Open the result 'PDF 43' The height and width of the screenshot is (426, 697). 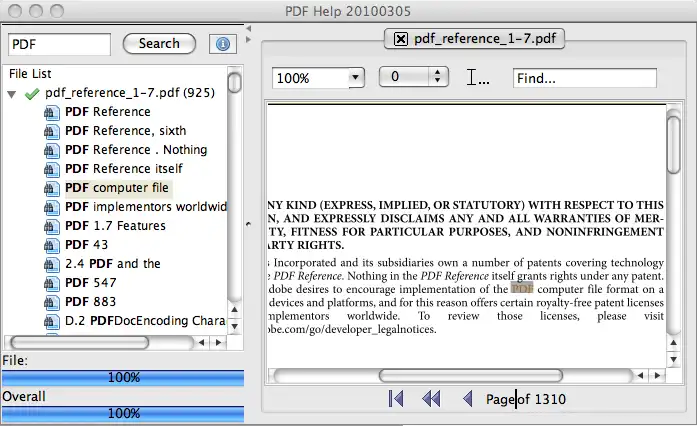coord(86,245)
